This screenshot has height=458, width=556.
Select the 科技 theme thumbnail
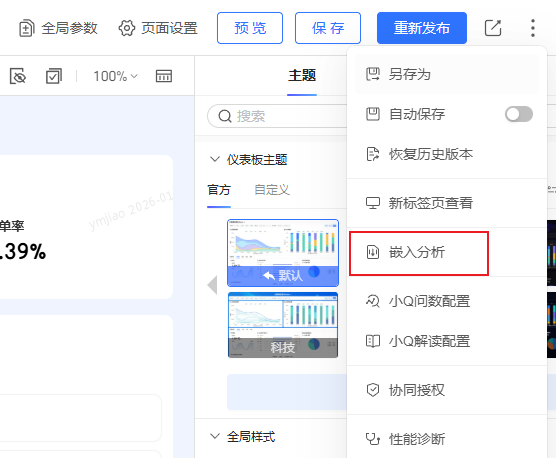click(283, 325)
